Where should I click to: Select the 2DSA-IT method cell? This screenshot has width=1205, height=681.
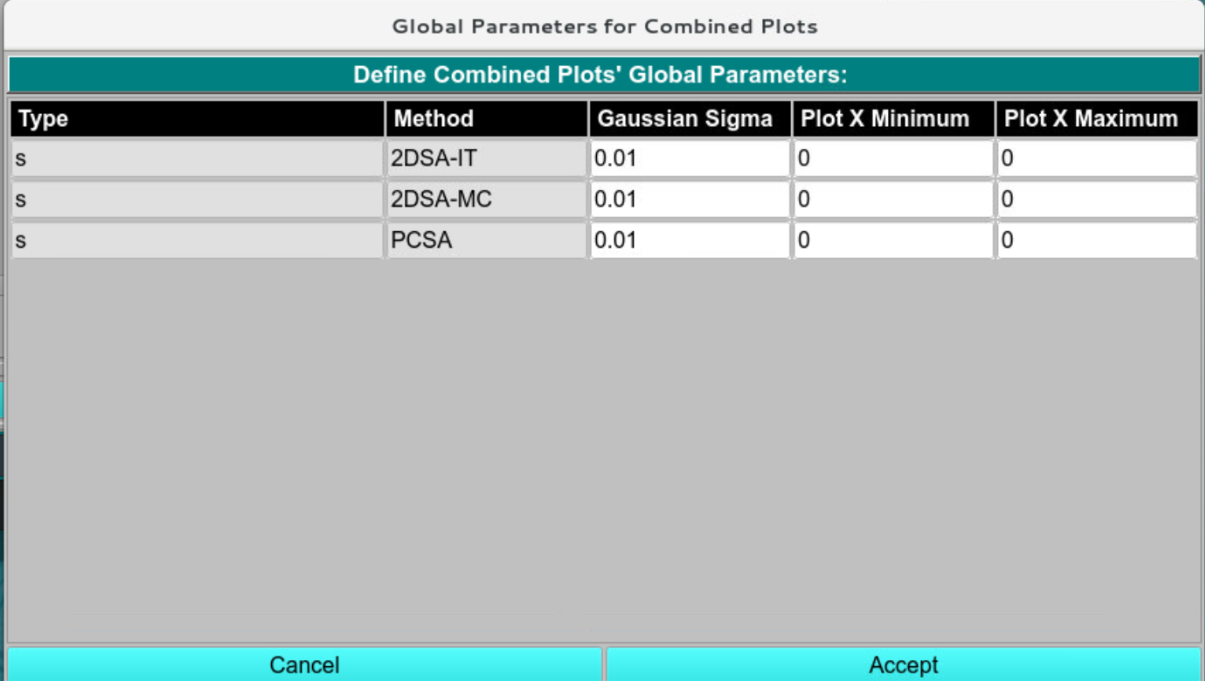(x=486, y=158)
